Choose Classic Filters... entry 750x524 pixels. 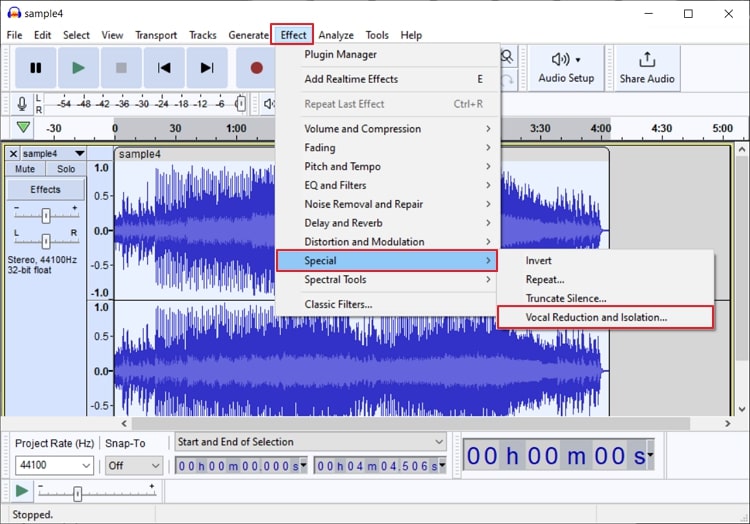(387, 304)
